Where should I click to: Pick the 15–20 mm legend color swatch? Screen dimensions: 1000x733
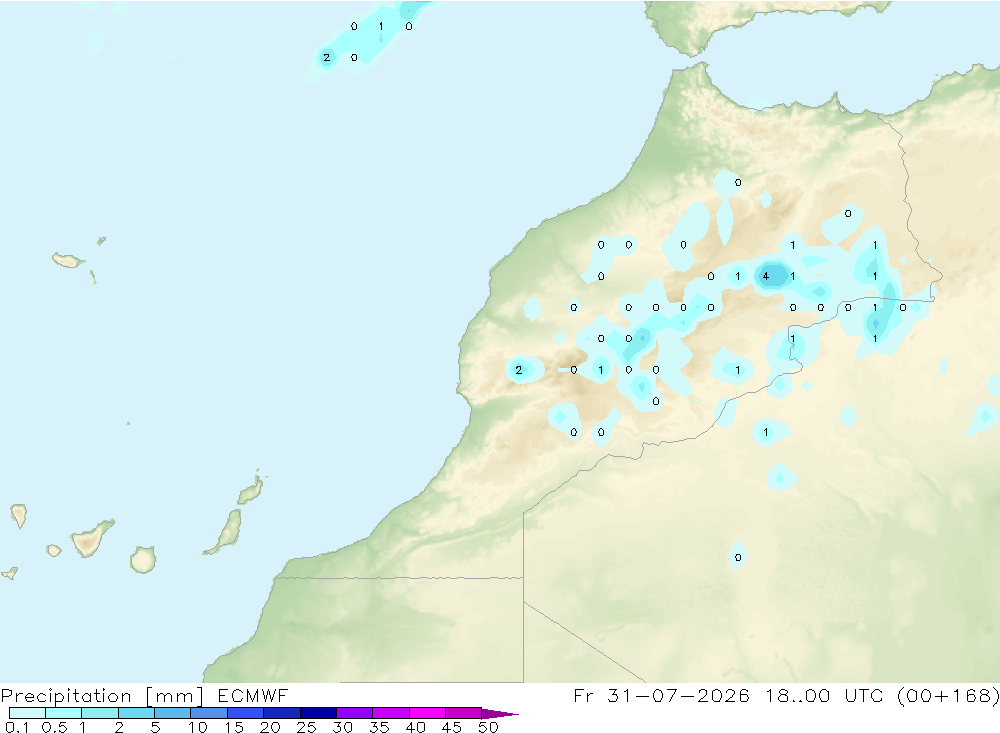[246, 713]
